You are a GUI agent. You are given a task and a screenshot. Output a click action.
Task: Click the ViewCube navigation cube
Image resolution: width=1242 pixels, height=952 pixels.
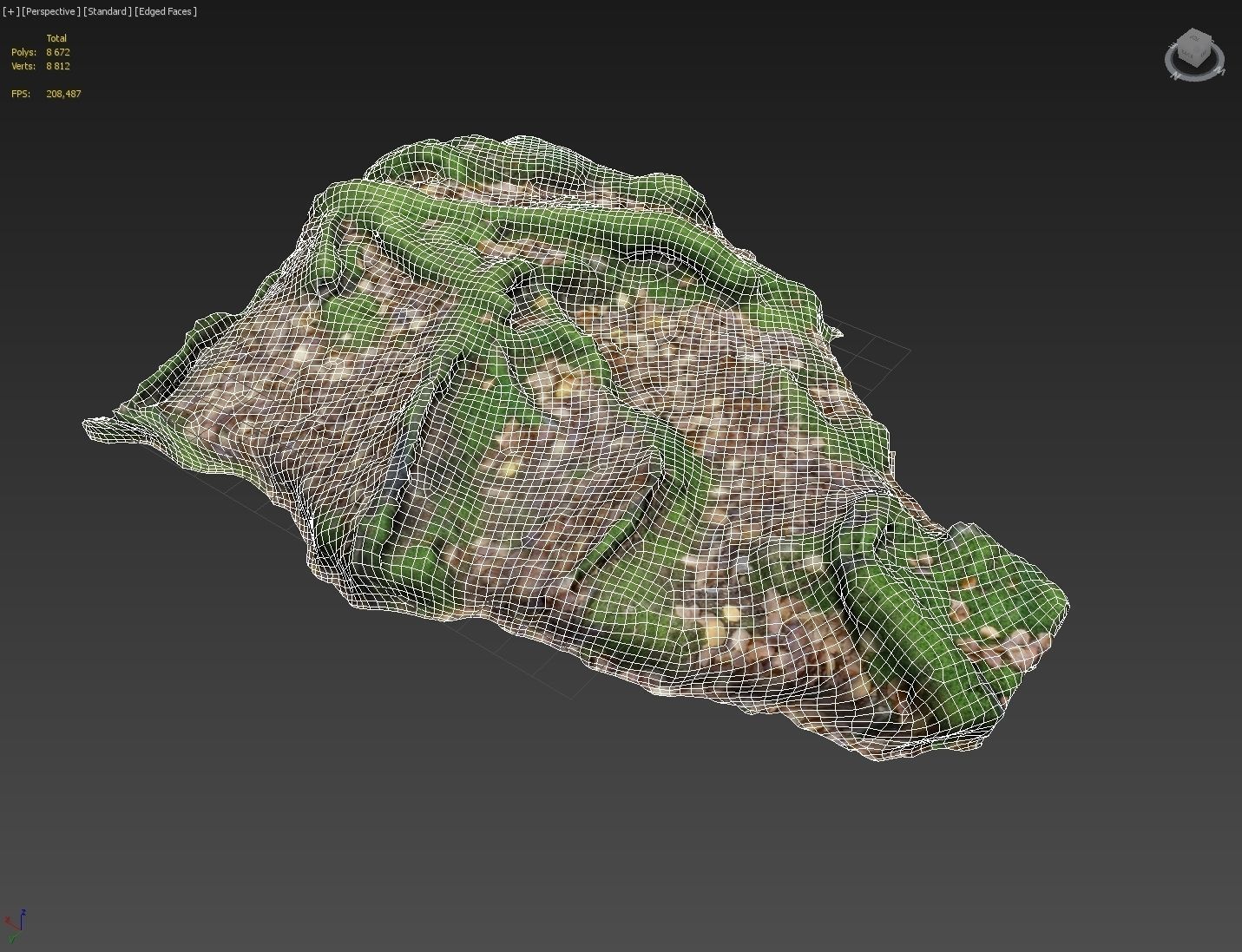point(1195,48)
